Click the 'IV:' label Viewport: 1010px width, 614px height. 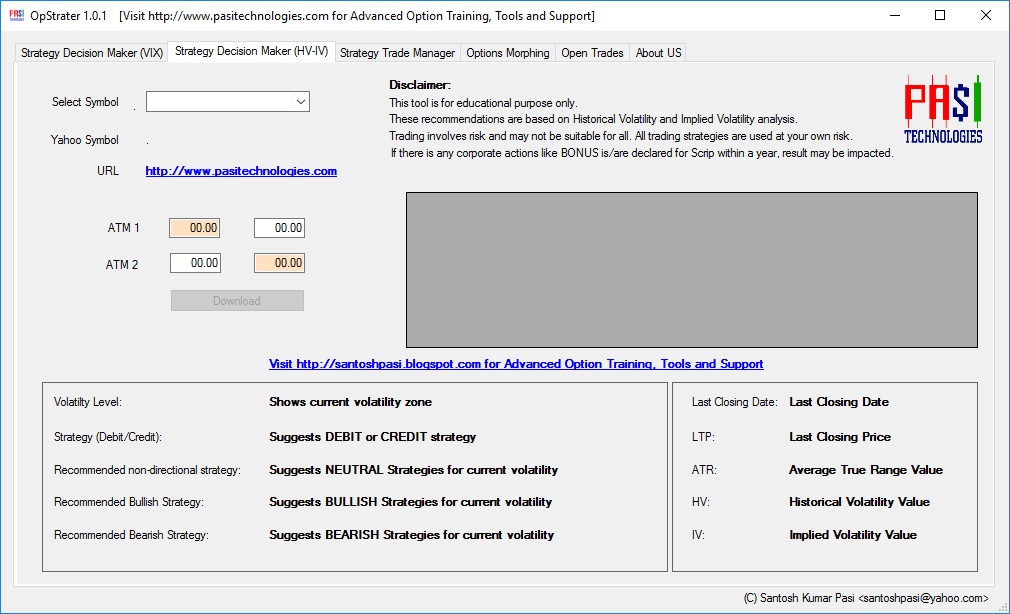coord(698,535)
